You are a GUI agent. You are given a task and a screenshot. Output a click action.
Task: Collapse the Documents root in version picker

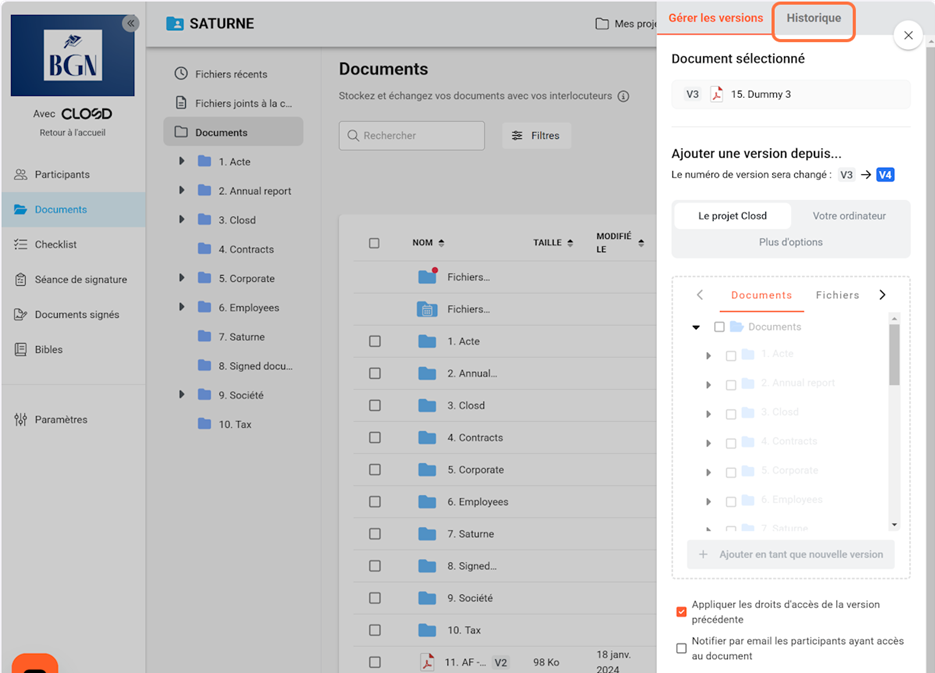[696, 327]
